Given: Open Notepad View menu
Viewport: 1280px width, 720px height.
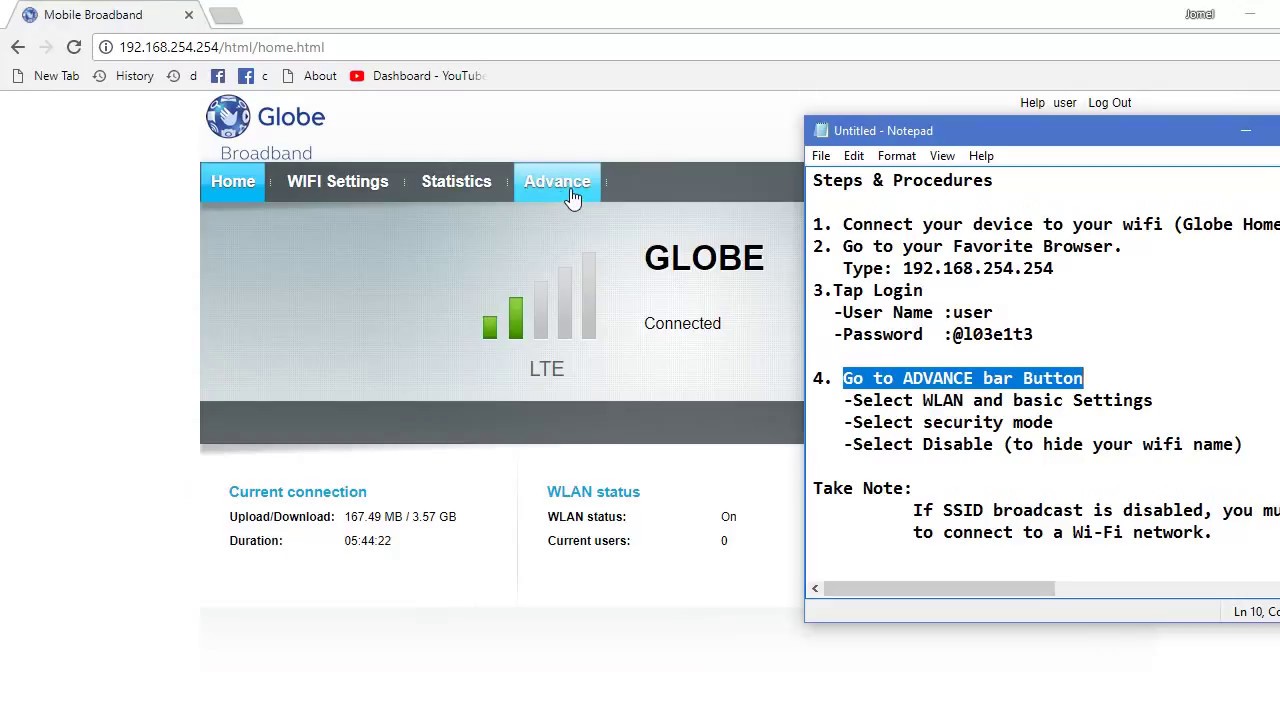Looking at the screenshot, I should pyautogui.click(x=942, y=156).
